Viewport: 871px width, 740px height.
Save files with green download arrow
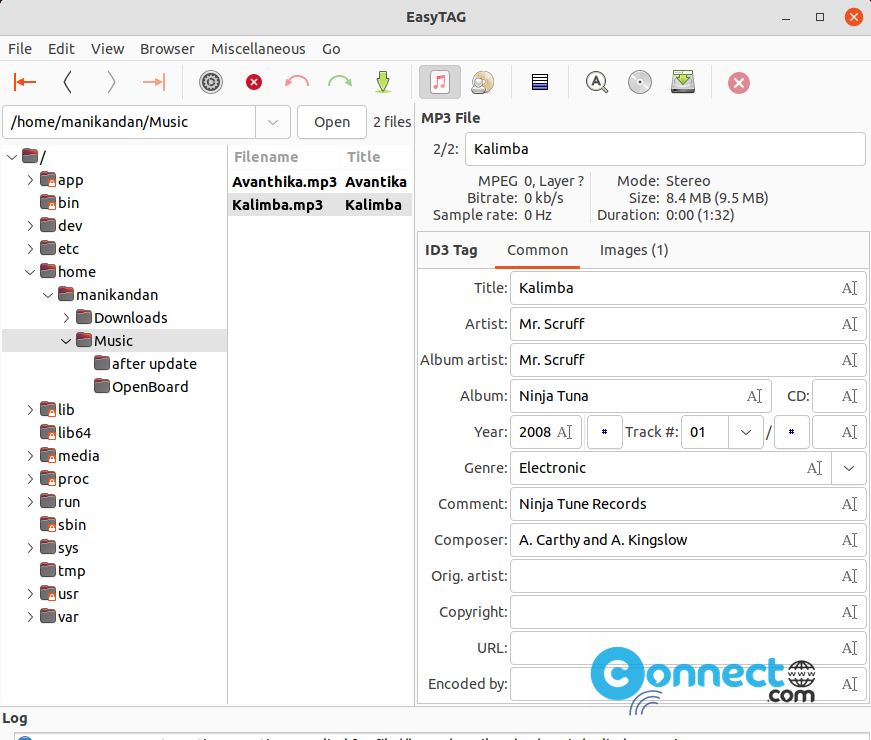(383, 82)
